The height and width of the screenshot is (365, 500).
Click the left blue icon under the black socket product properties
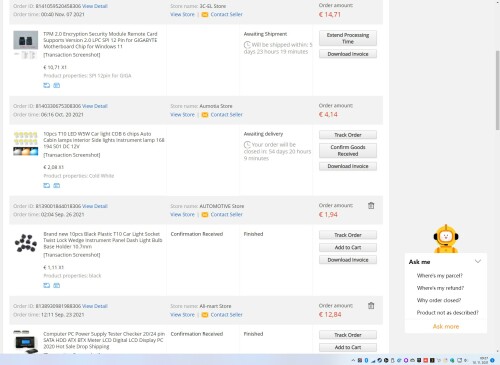47,285
